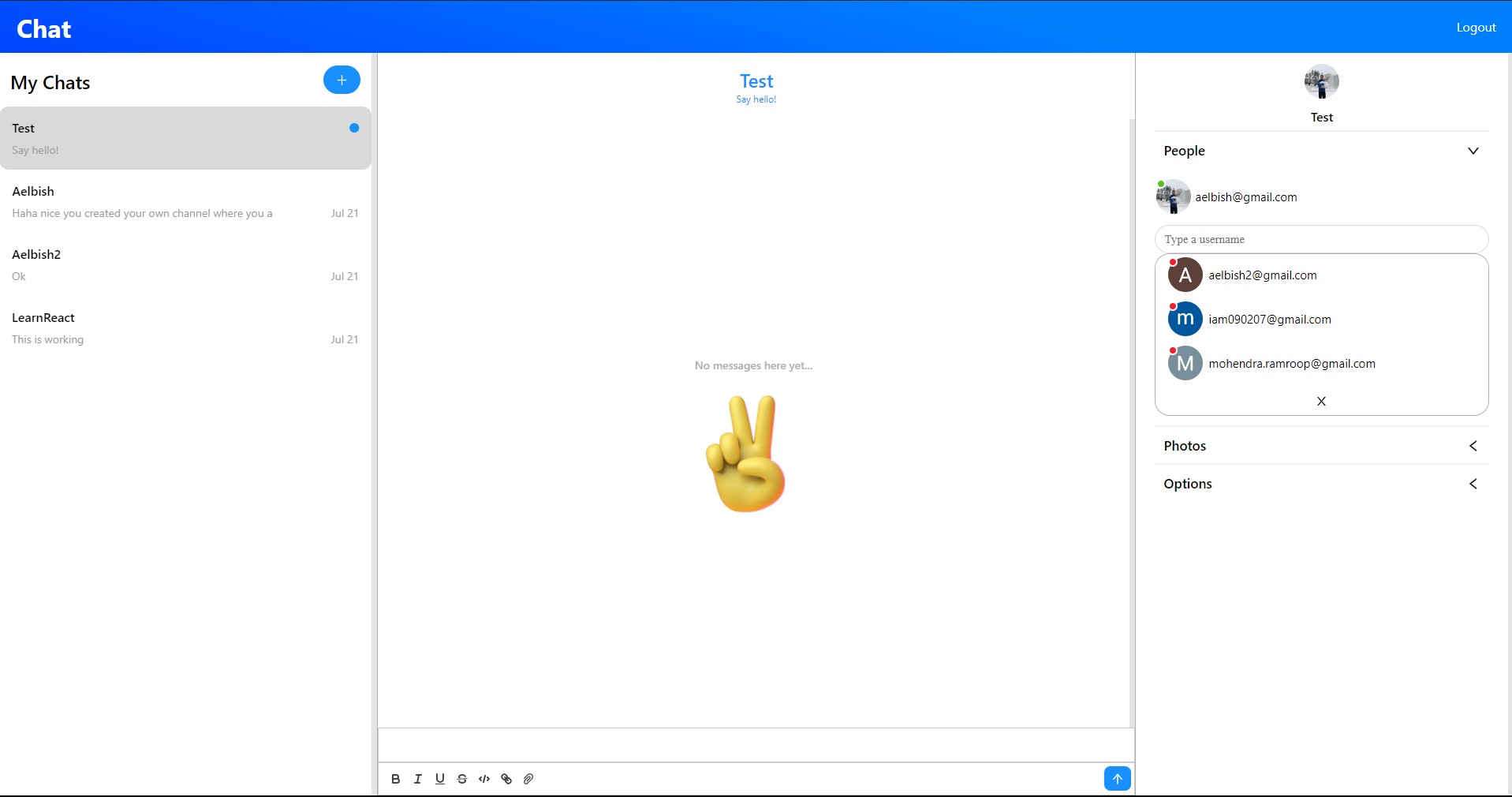
Task: Click the blue m avatar for iam090207
Action: (1185, 319)
